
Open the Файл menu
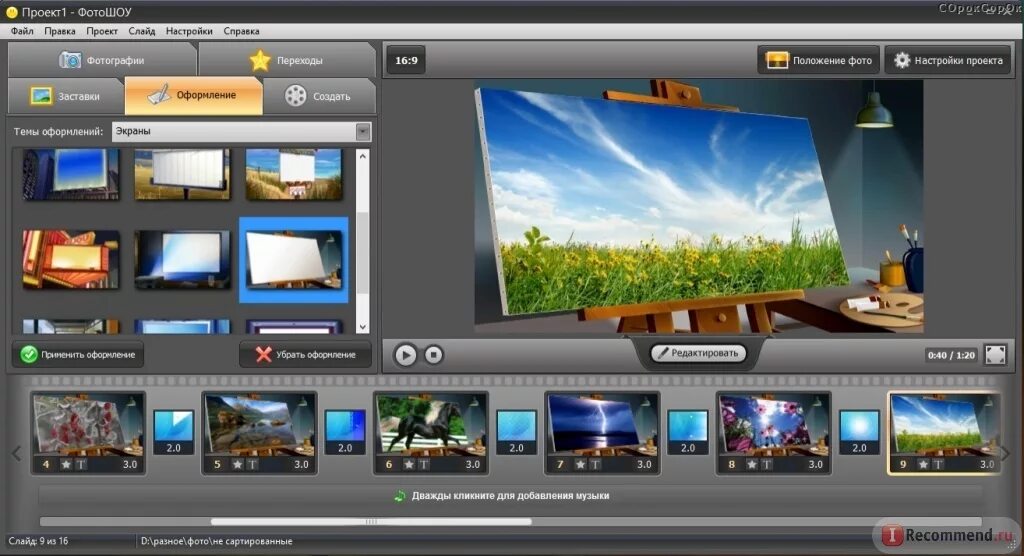coord(22,31)
